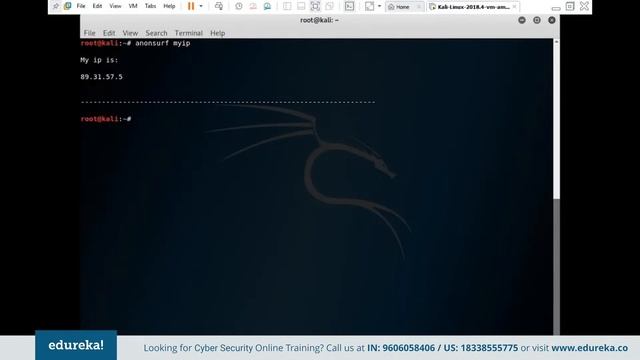Image resolution: width=640 pixels, height=360 pixels.
Task: Open the VMware View menu
Action: 115,6
